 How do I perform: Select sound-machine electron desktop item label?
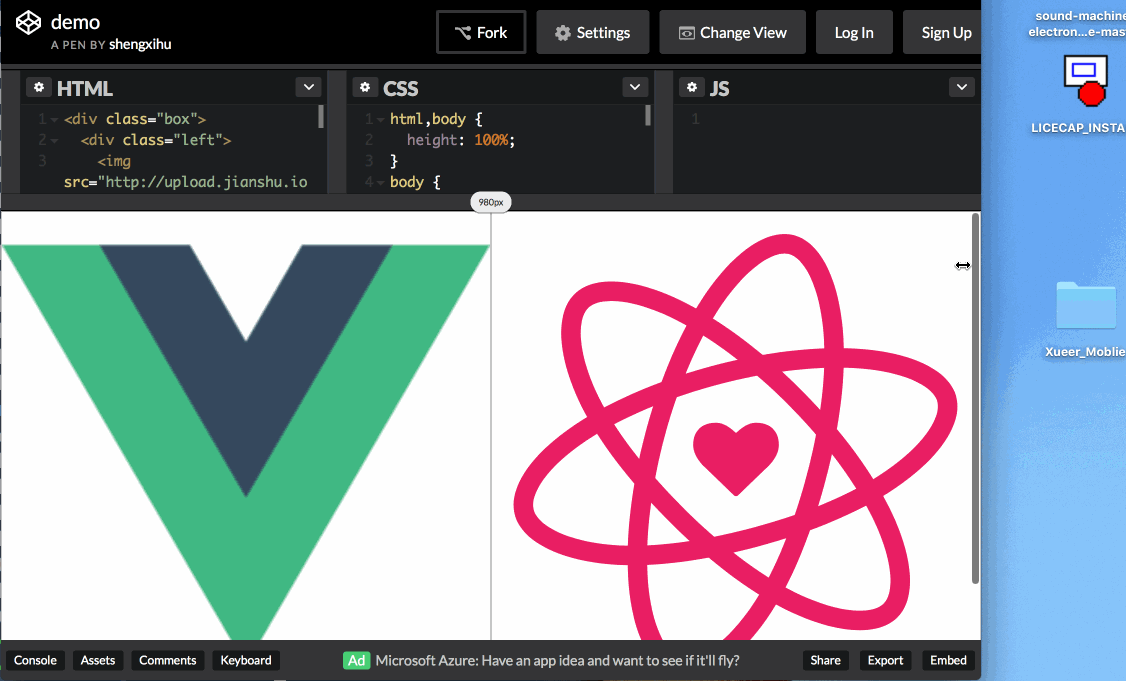[x=1076, y=24]
